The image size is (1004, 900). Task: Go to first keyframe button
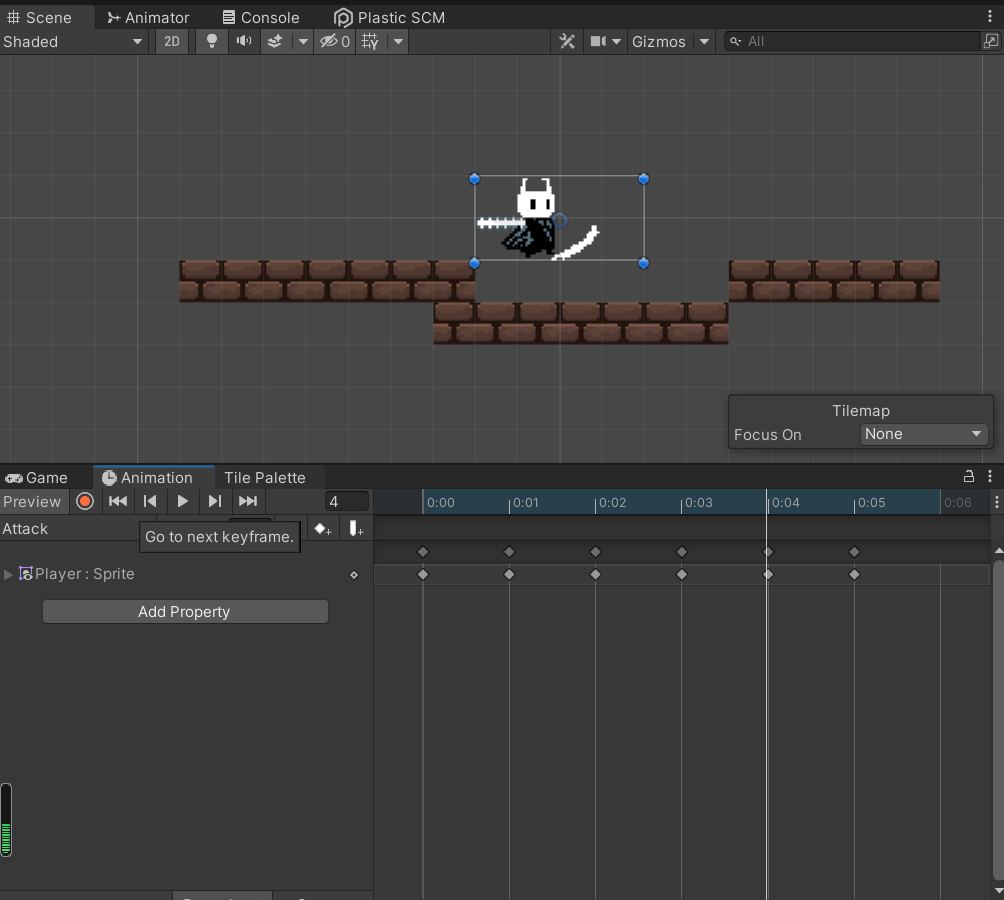click(x=117, y=501)
